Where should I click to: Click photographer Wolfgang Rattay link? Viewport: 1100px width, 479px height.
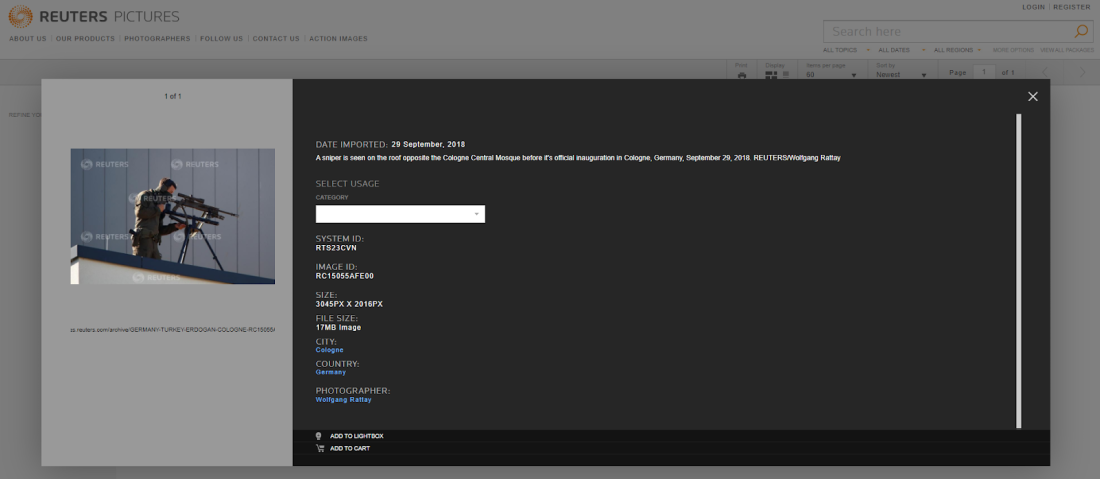pyautogui.click(x=344, y=400)
